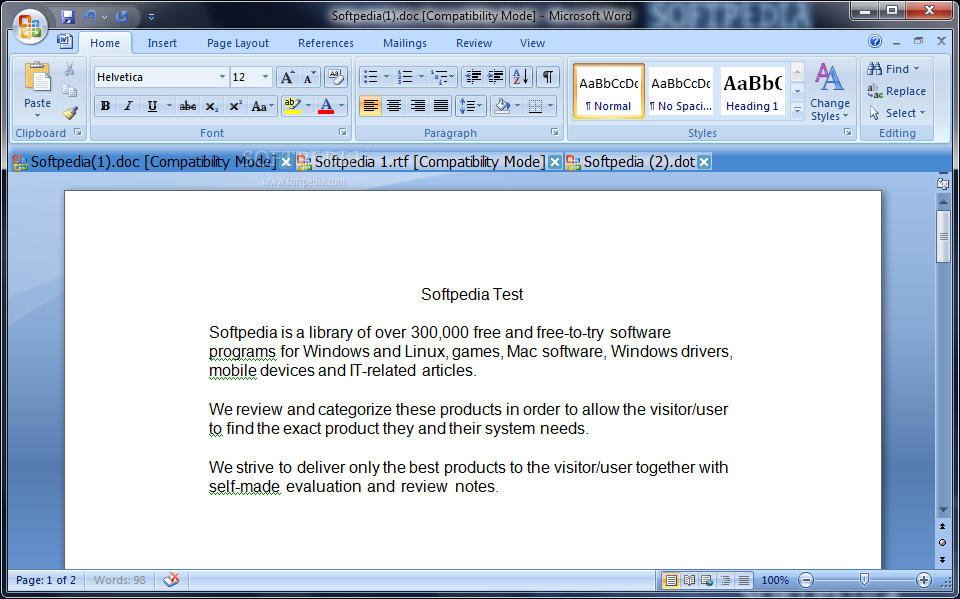The image size is (960, 599).
Task: Click Replace in Editing group
Action: (x=896, y=91)
